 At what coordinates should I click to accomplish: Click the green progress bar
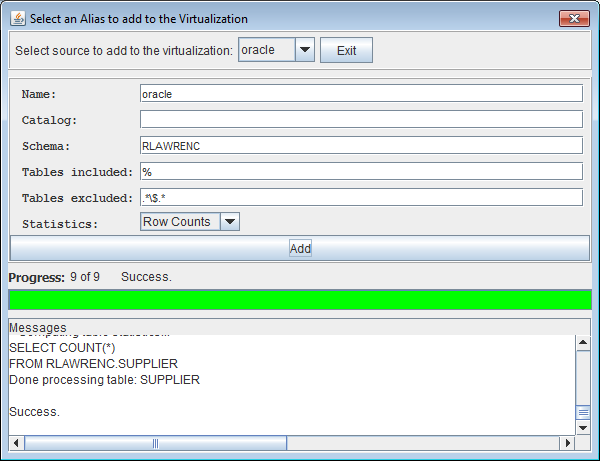click(x=299, y=300)
